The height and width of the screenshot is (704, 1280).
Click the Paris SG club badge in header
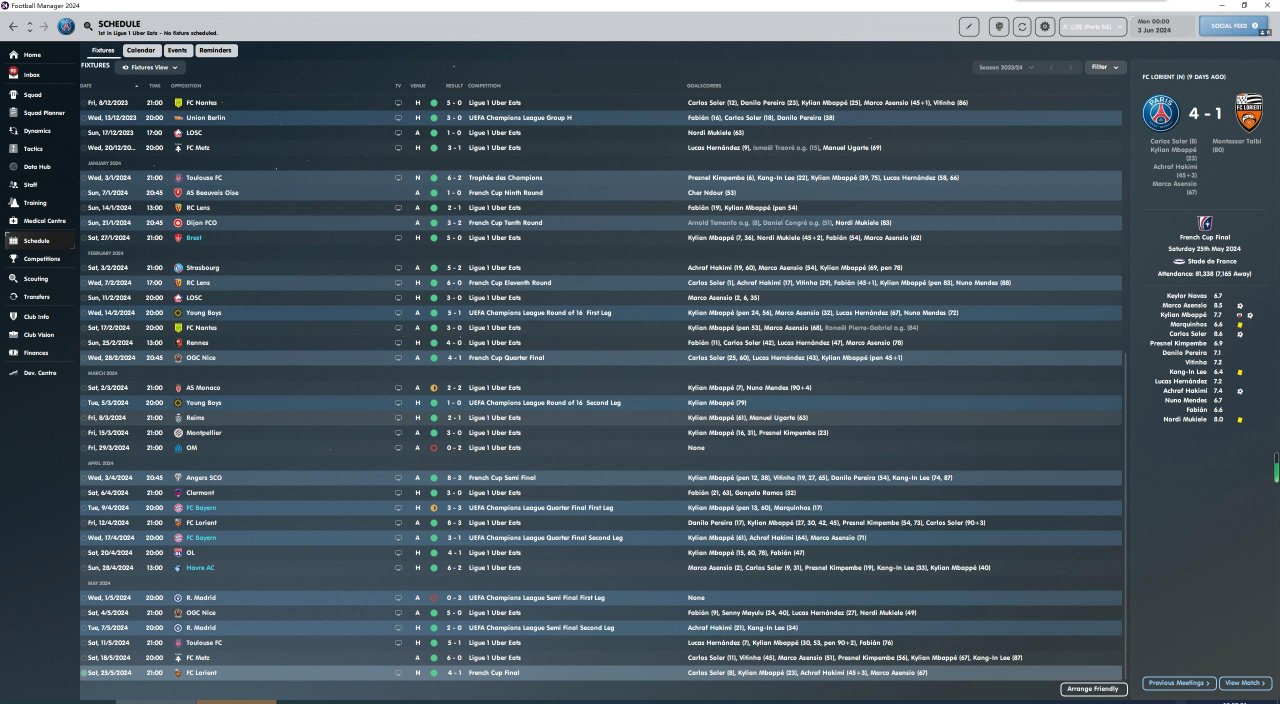(x=67, y=27)
